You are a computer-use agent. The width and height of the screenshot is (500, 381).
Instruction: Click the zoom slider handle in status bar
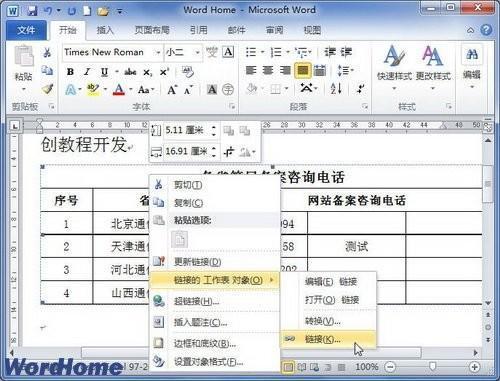point(432,367)
